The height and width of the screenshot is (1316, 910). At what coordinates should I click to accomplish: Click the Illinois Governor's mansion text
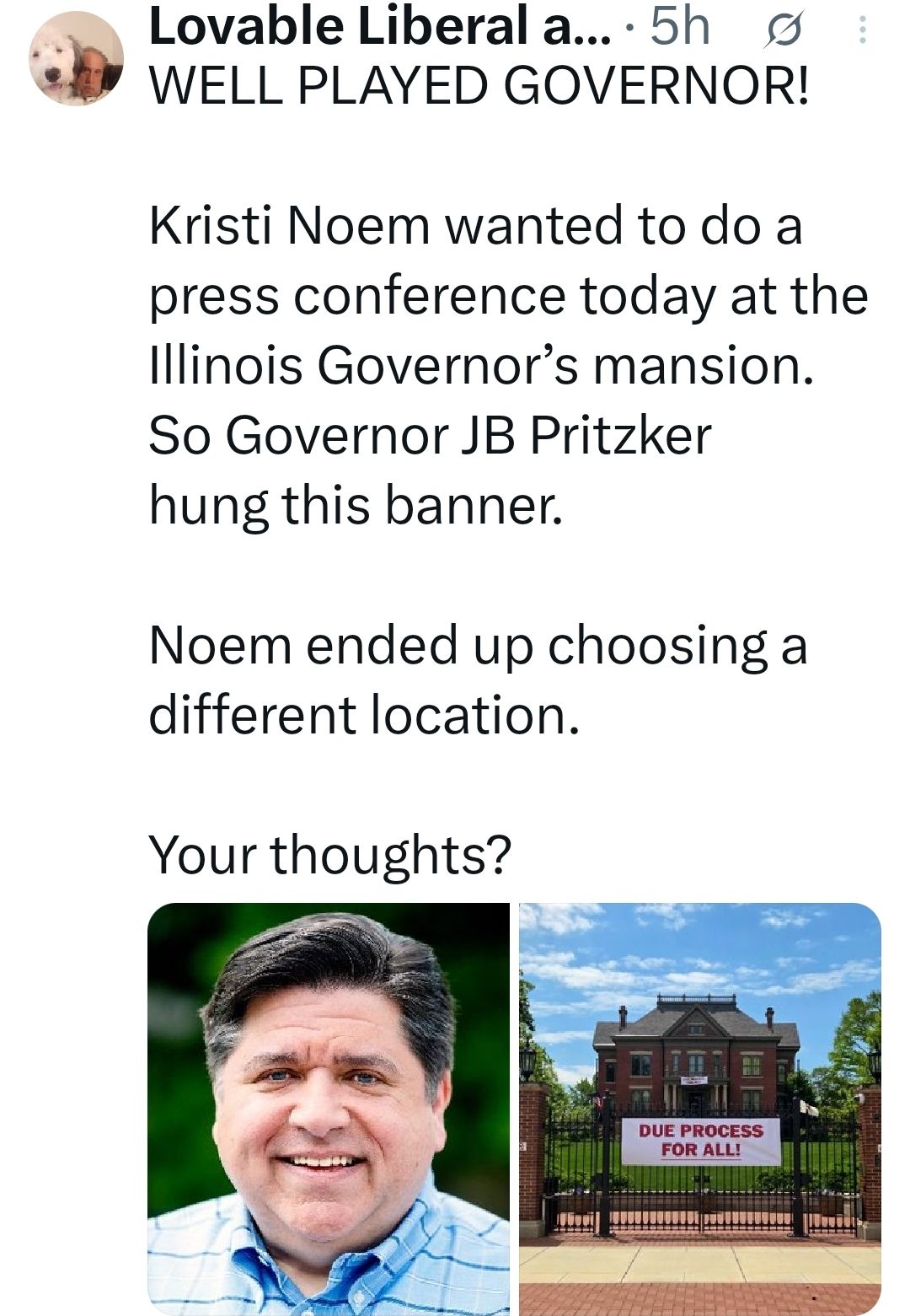[482, 366]
